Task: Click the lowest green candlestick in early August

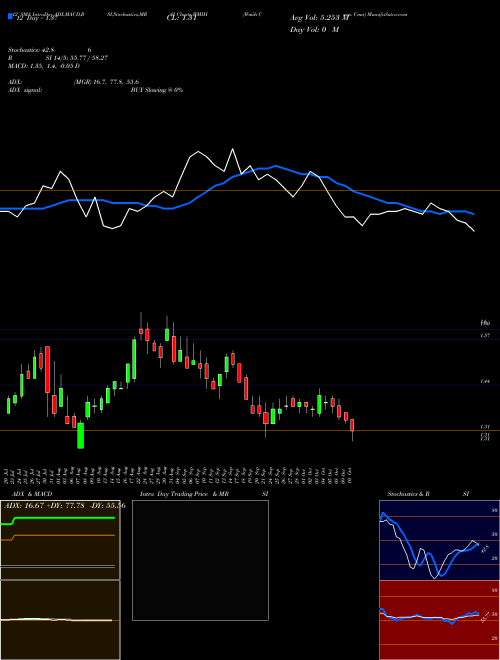Action: pos(80,436)
